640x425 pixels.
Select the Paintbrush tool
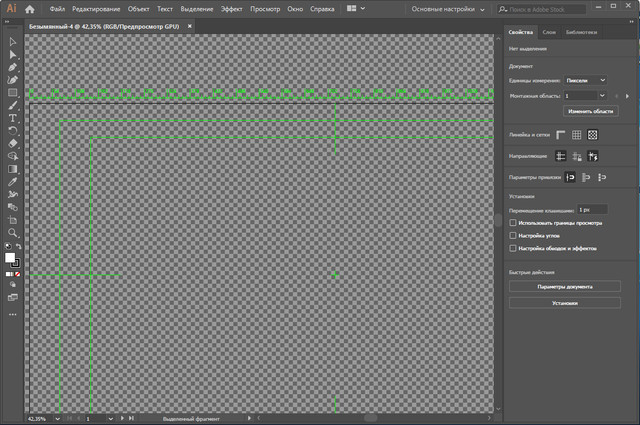coord(12,105)
